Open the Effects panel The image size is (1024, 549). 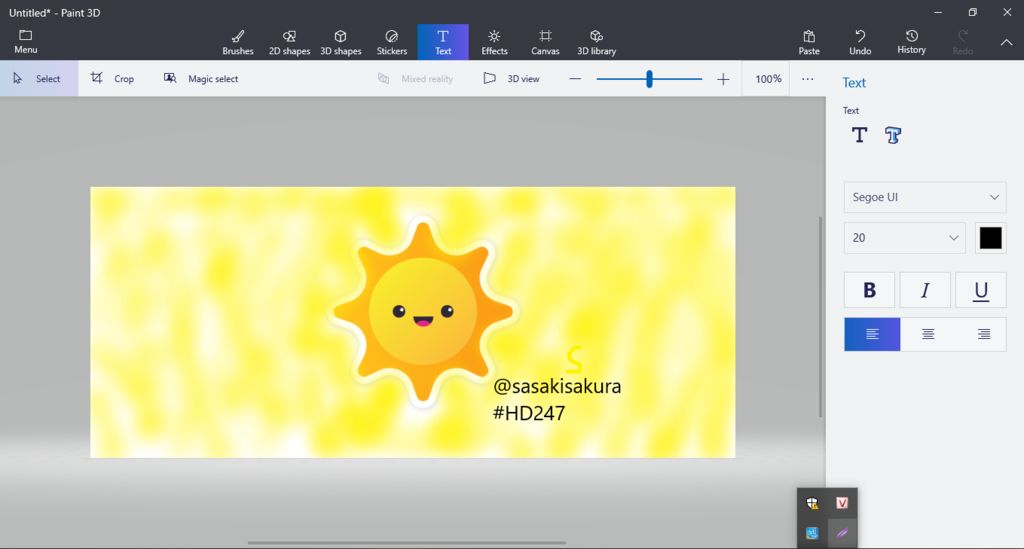click(x=494, y=42)
